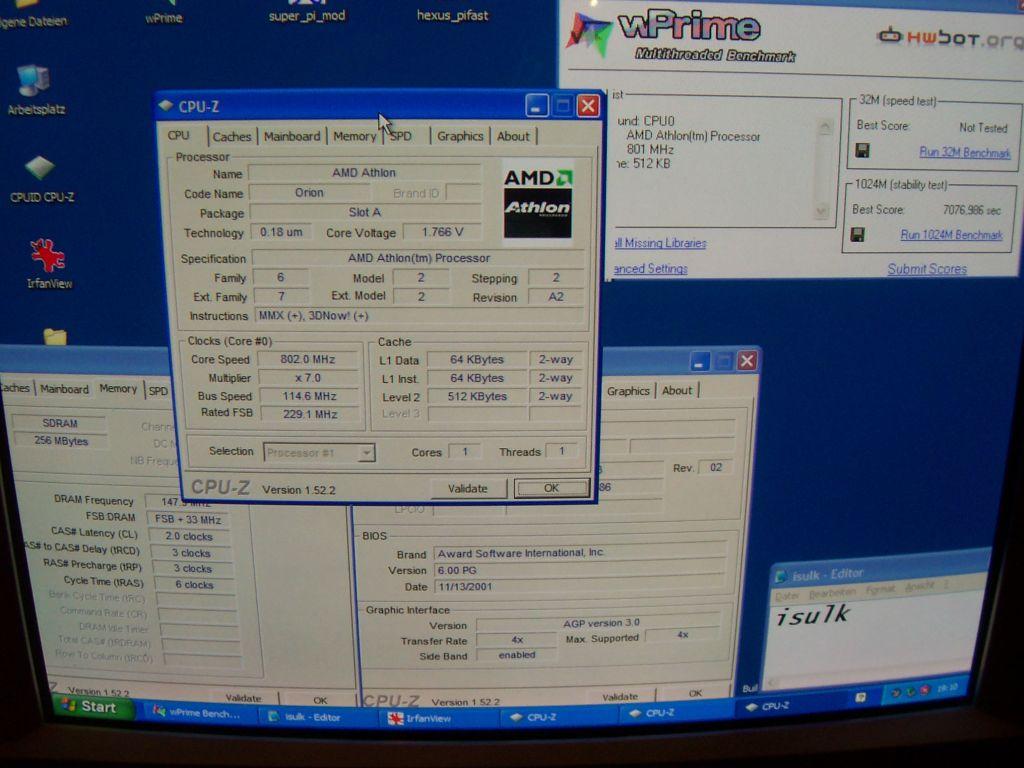The width and height of the screenshot is (1024, 768).
Task: Launch the CPUID CPU-Z desktop shortcut
Action: (x=40, y=179)
